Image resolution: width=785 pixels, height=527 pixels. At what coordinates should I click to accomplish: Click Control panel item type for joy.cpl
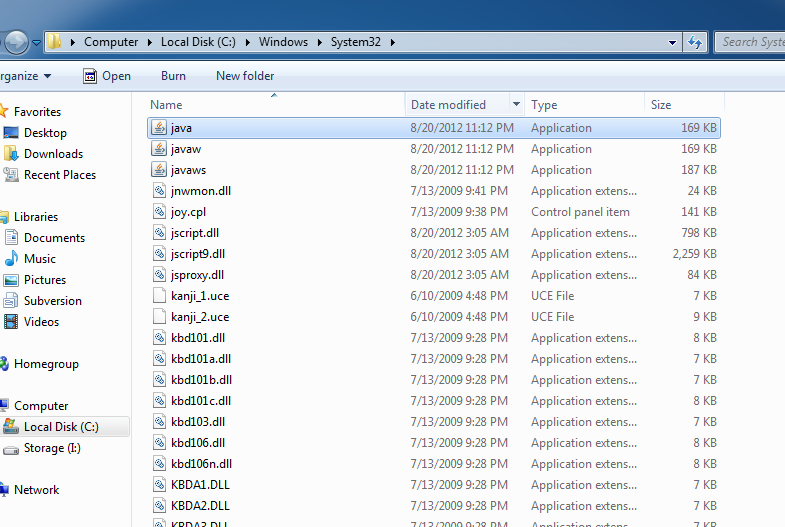pyautogui.click(x=580, y=212)
